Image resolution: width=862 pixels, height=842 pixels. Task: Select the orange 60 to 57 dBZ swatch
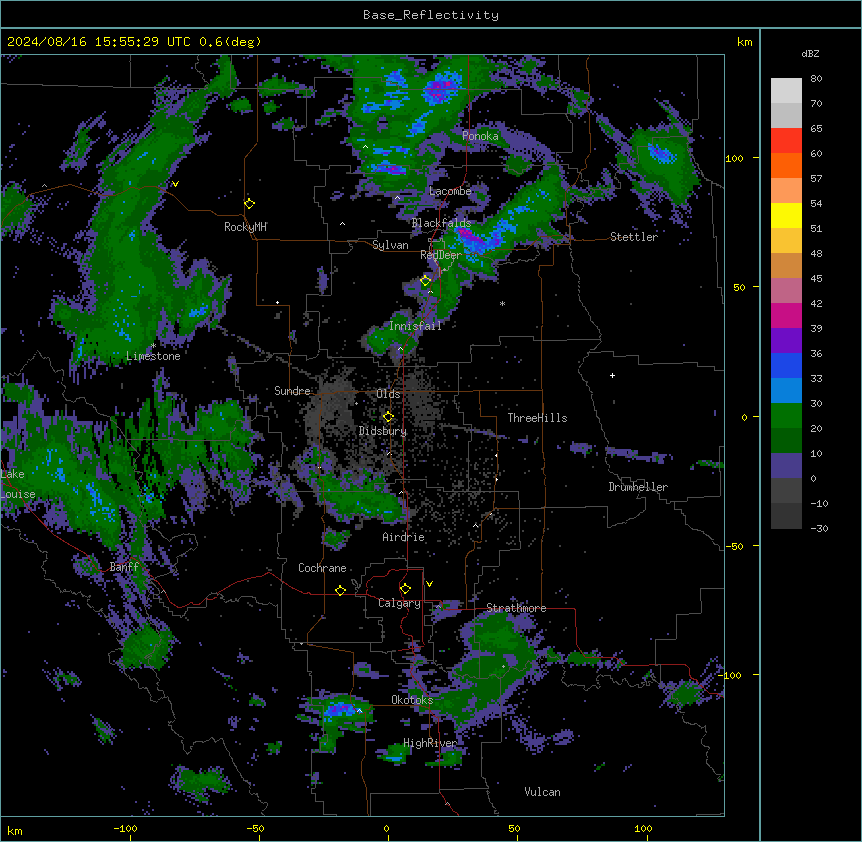coord(786,166)
